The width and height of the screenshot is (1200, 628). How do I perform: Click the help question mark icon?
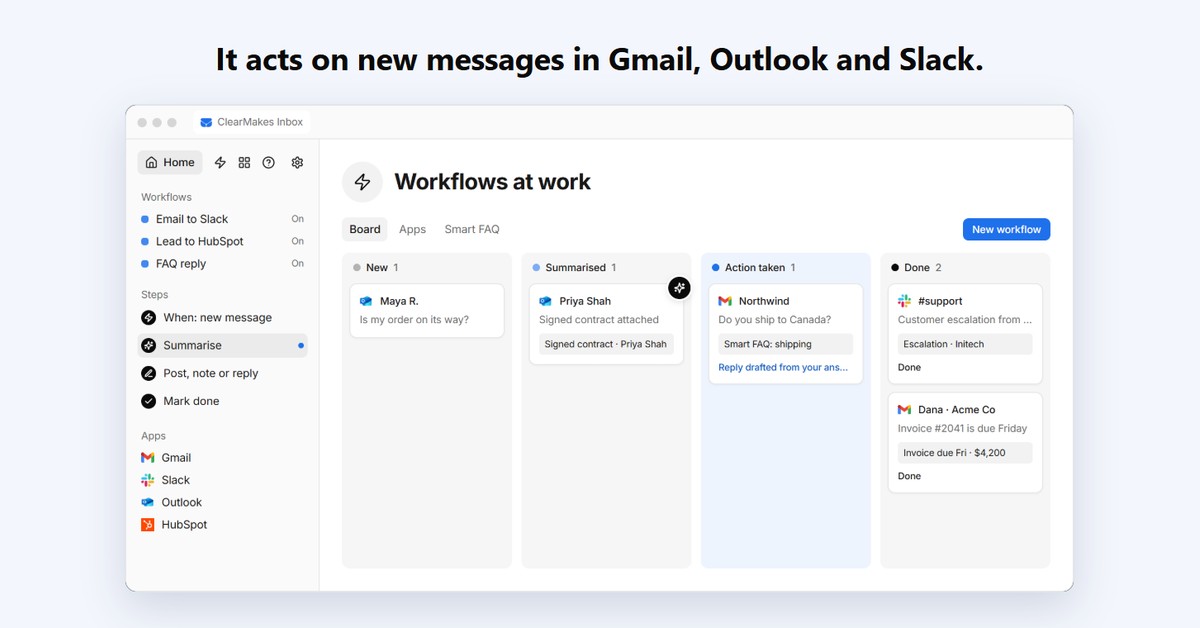268,162
